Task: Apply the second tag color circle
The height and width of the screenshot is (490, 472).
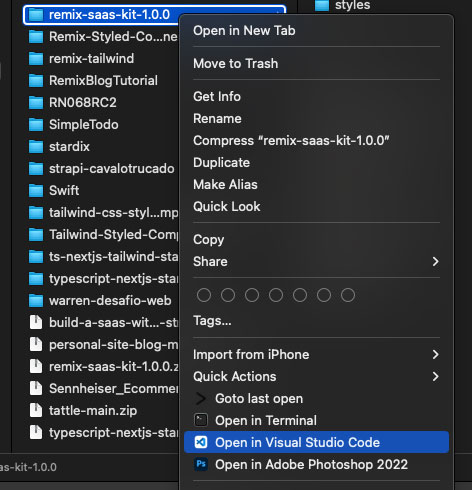Action: click(228, 295)
